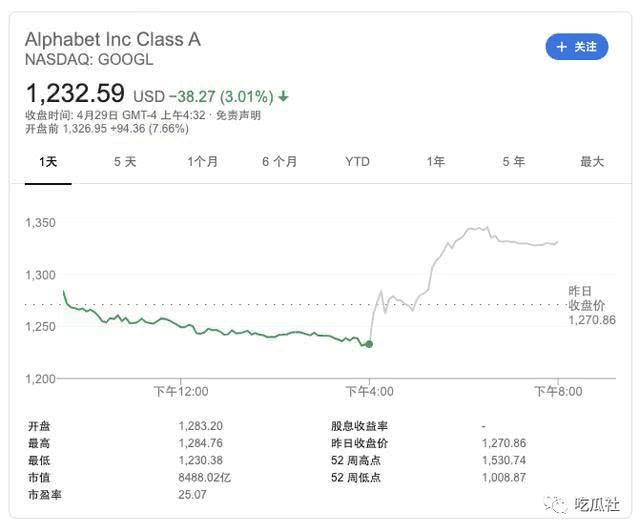This screenshot has width=640, height=532.
Task: Click the 市盈率 value 25.07
Action: click(x=191, y=494)
